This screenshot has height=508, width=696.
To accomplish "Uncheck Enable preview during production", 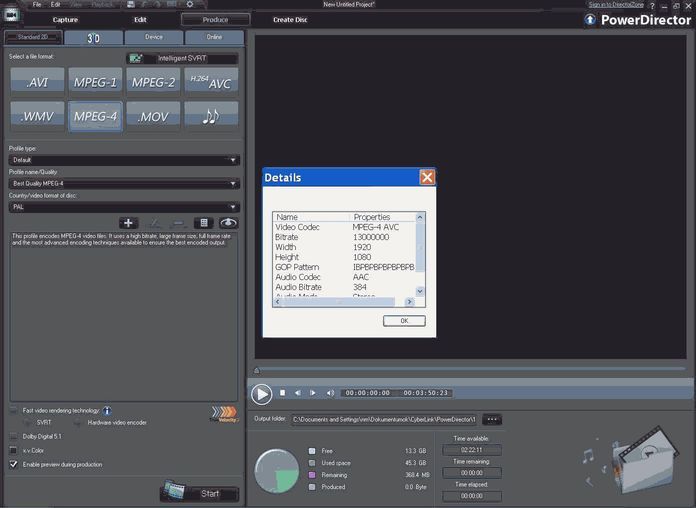I will click(x=14, y=464).
